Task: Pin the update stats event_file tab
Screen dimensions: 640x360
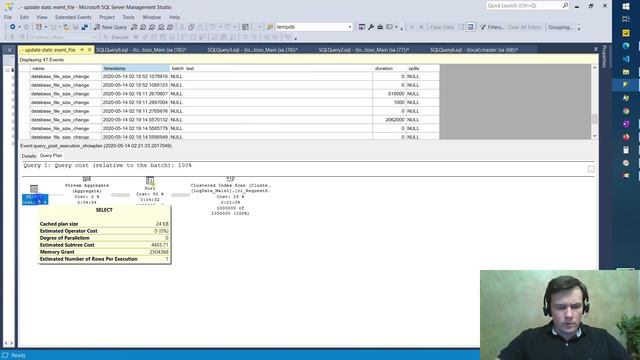Action: click(82, 50)
